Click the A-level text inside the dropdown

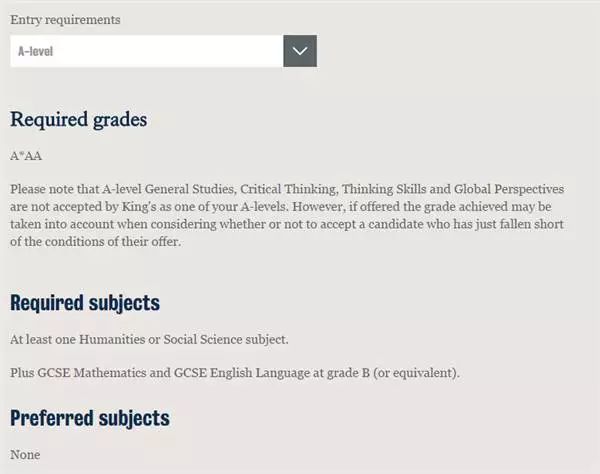tap(36, 51)
